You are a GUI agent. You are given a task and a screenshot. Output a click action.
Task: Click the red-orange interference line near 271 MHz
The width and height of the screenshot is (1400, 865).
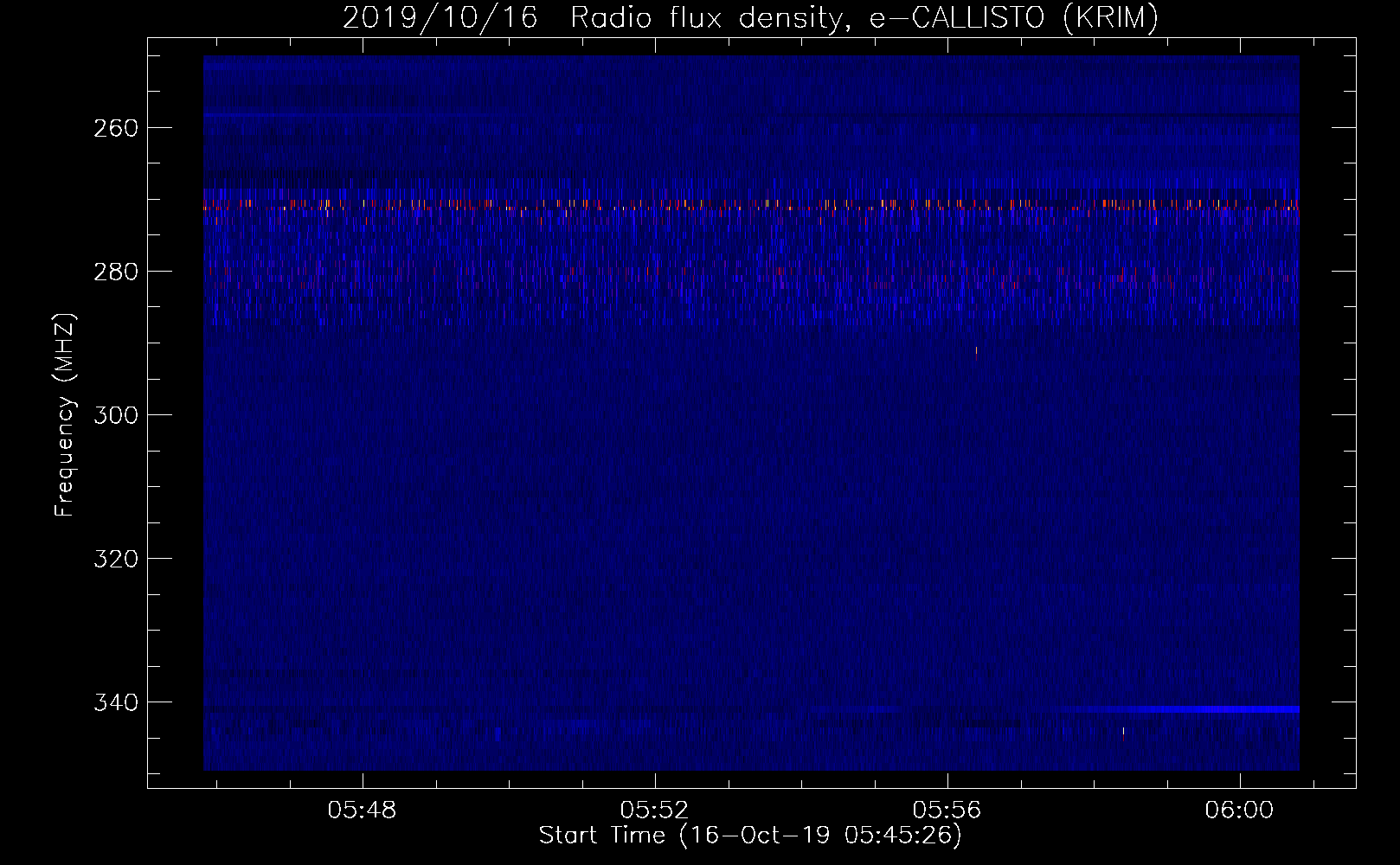tap(751, 205)
